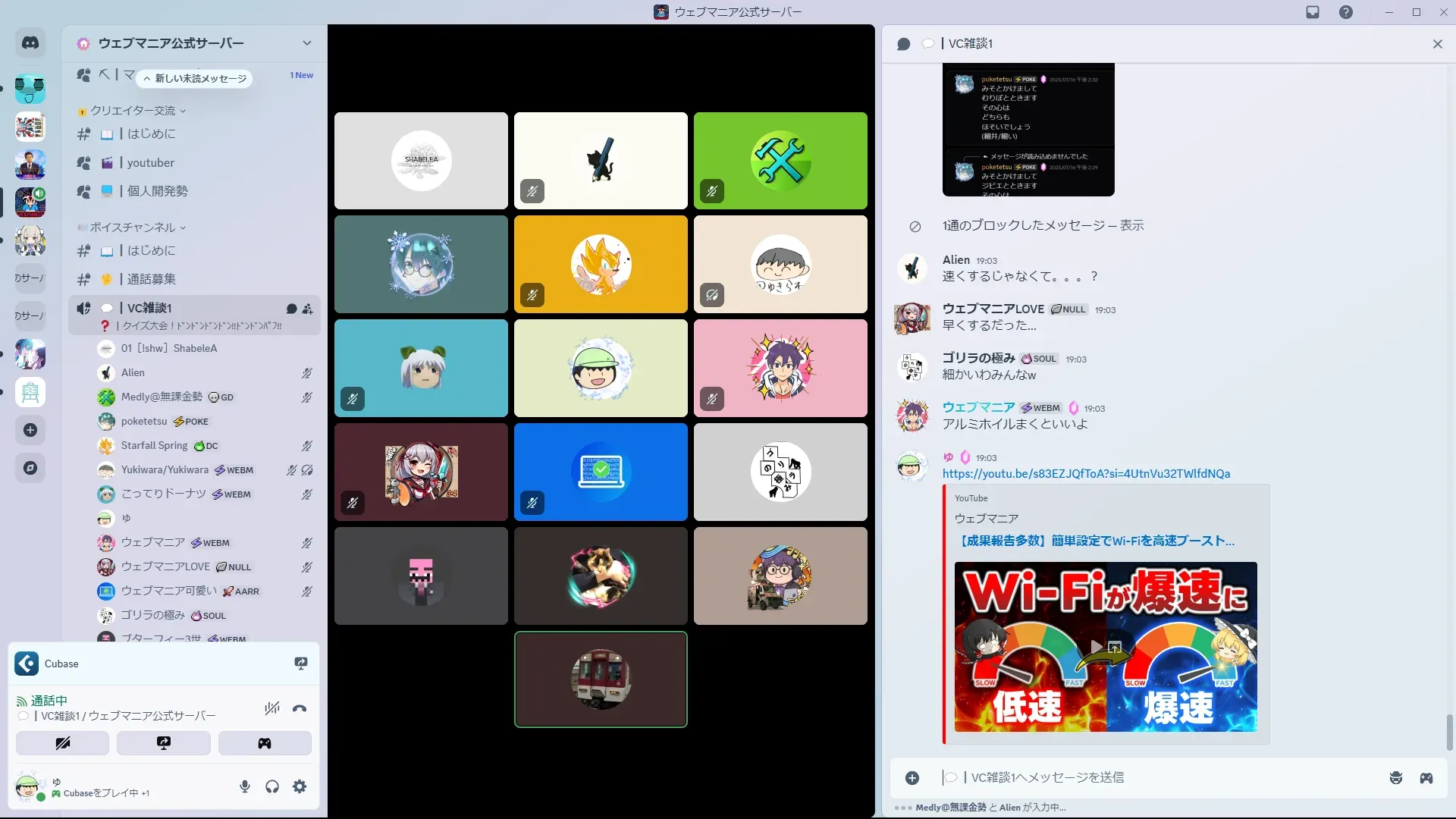The height and width of the screenshot is (819, 1456).
Task: Open the 通話募集 channel
Action: (151, 279)
